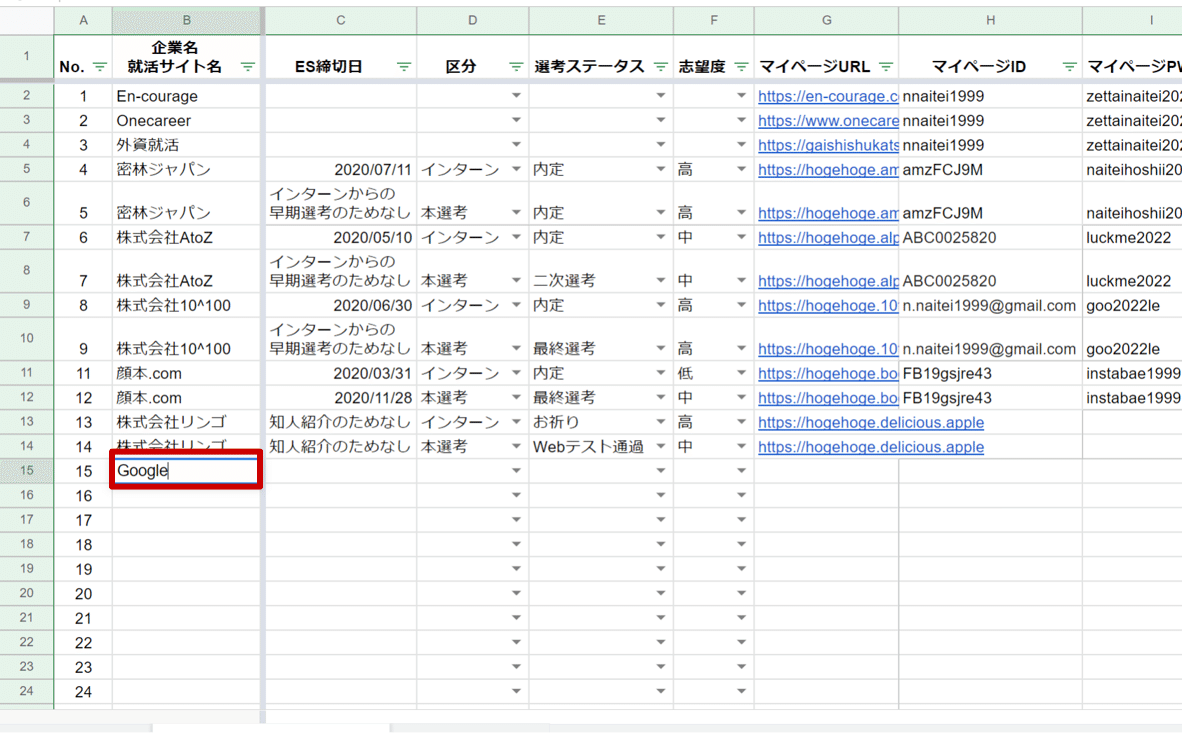Open the filter icon for 区分 column
1182x733 pixels.
click(x=516, y=67)
